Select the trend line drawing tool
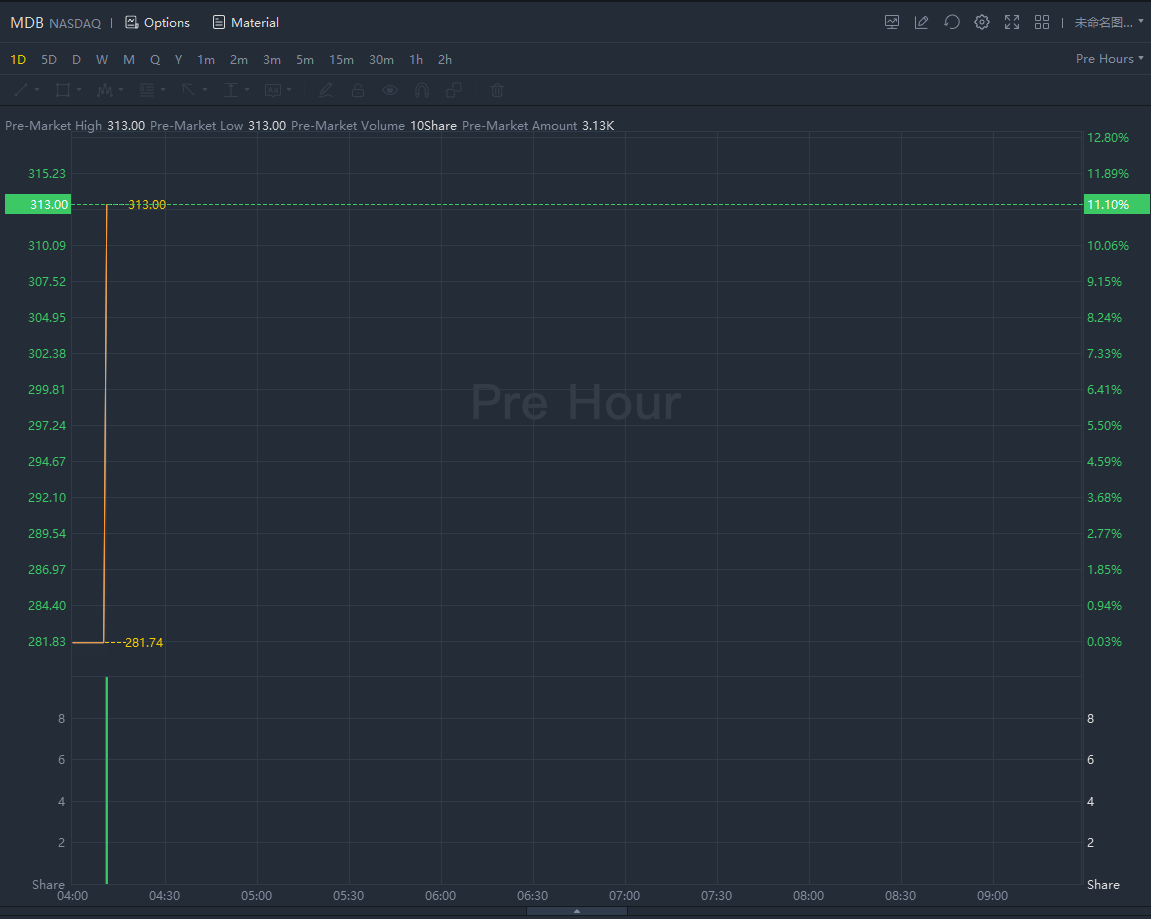 [x=21, y=90]
